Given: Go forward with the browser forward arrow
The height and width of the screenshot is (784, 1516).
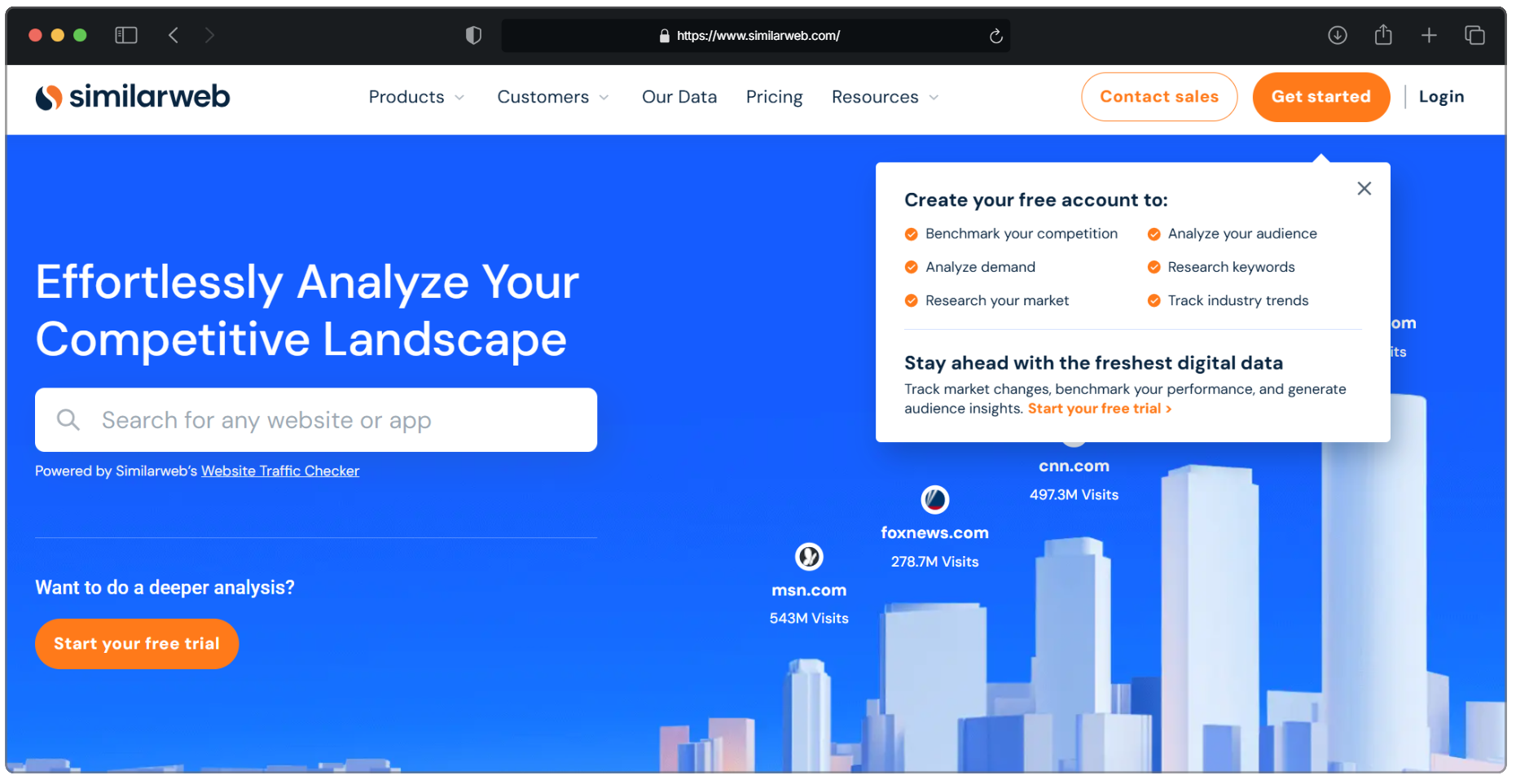Looking at the screenshot, I should click(x=209, y=35).
